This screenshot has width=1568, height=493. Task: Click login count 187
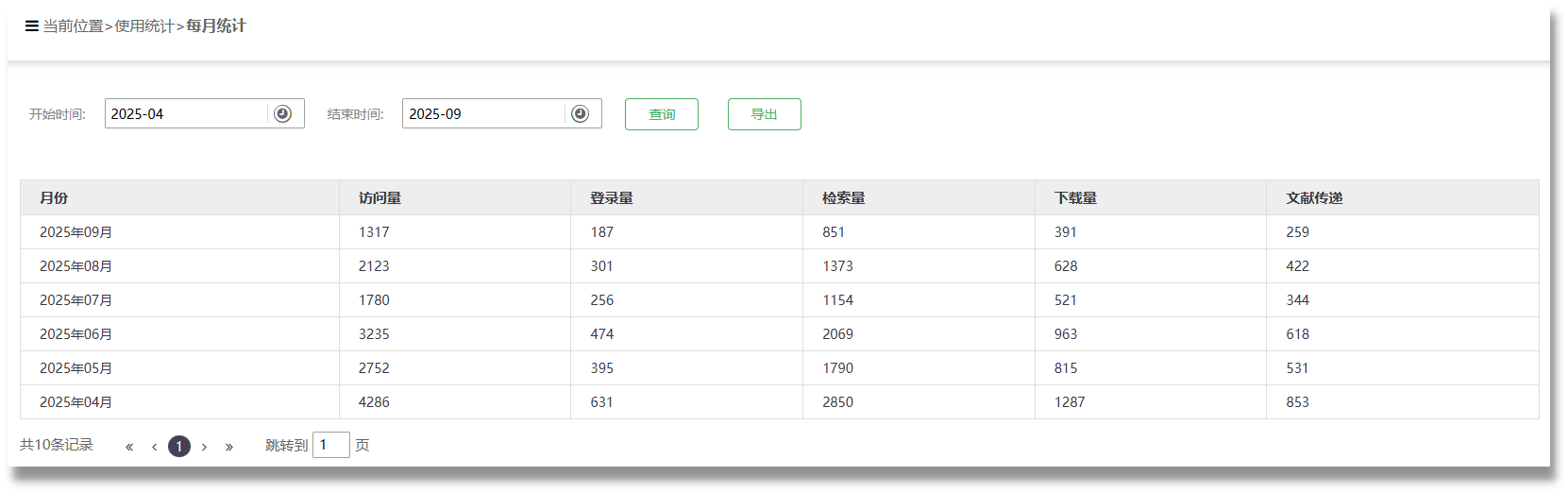602,232
